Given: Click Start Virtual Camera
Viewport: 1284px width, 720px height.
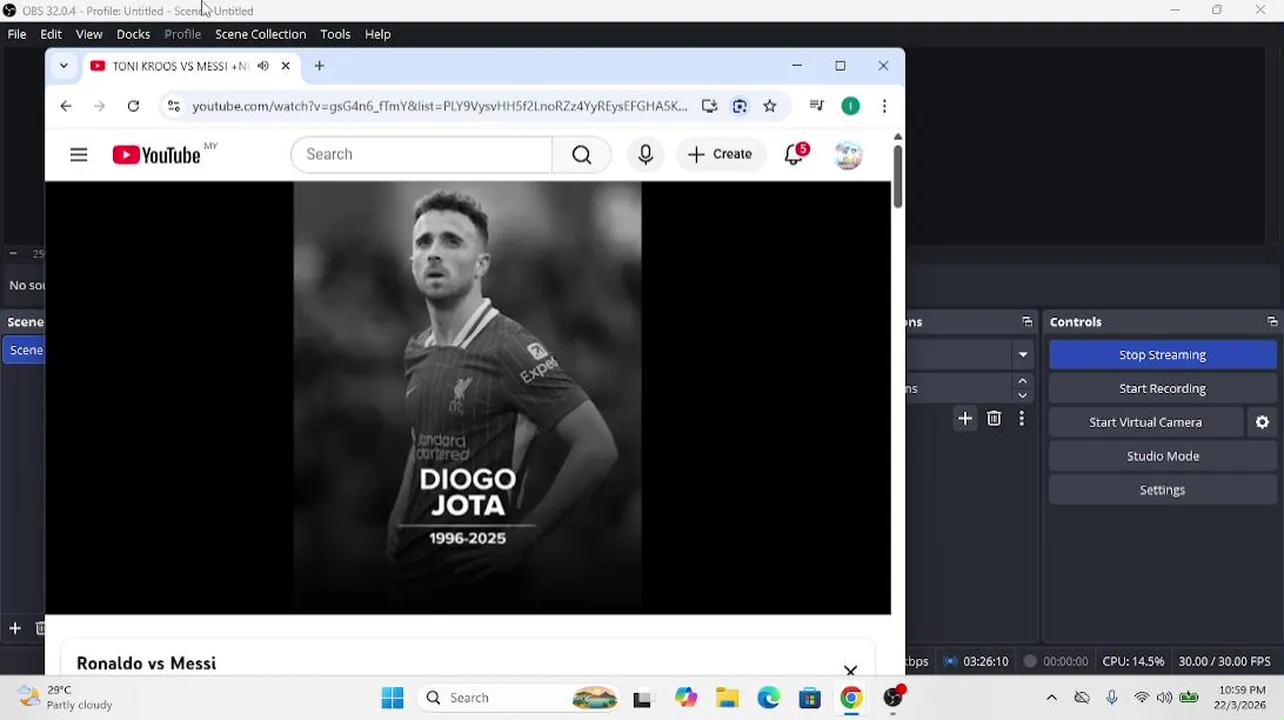Looking at the screenshot, I should [x=1145, y=422].
